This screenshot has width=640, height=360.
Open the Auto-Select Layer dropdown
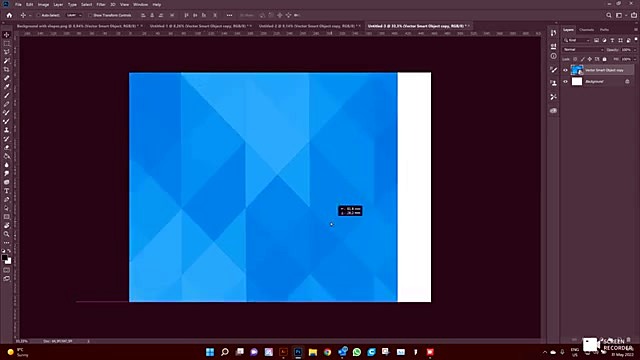pyautogui.click(x=74, y=15)
